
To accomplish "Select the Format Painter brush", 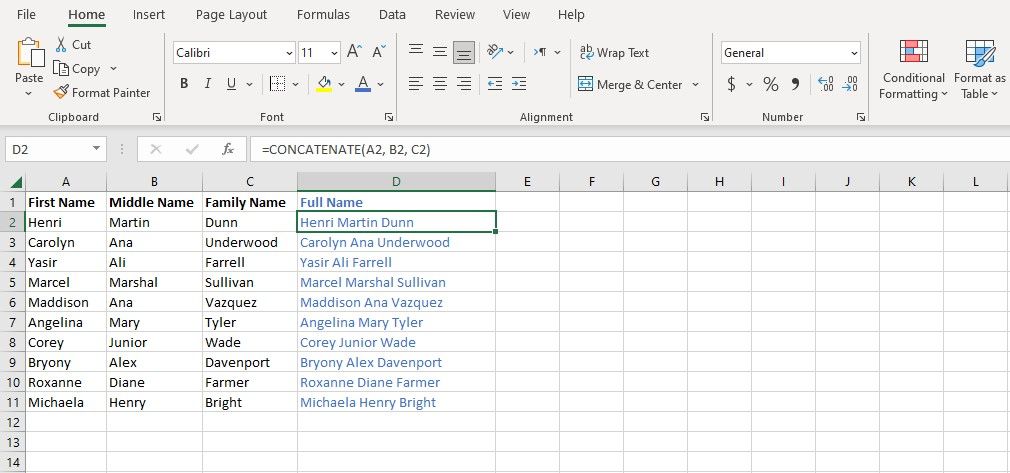I will click(x=62, y=93).
